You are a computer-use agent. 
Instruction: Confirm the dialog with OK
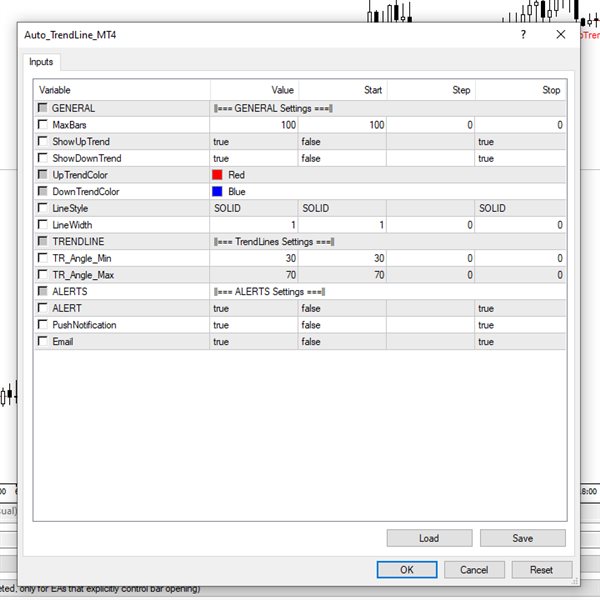[x=407, y=570]
